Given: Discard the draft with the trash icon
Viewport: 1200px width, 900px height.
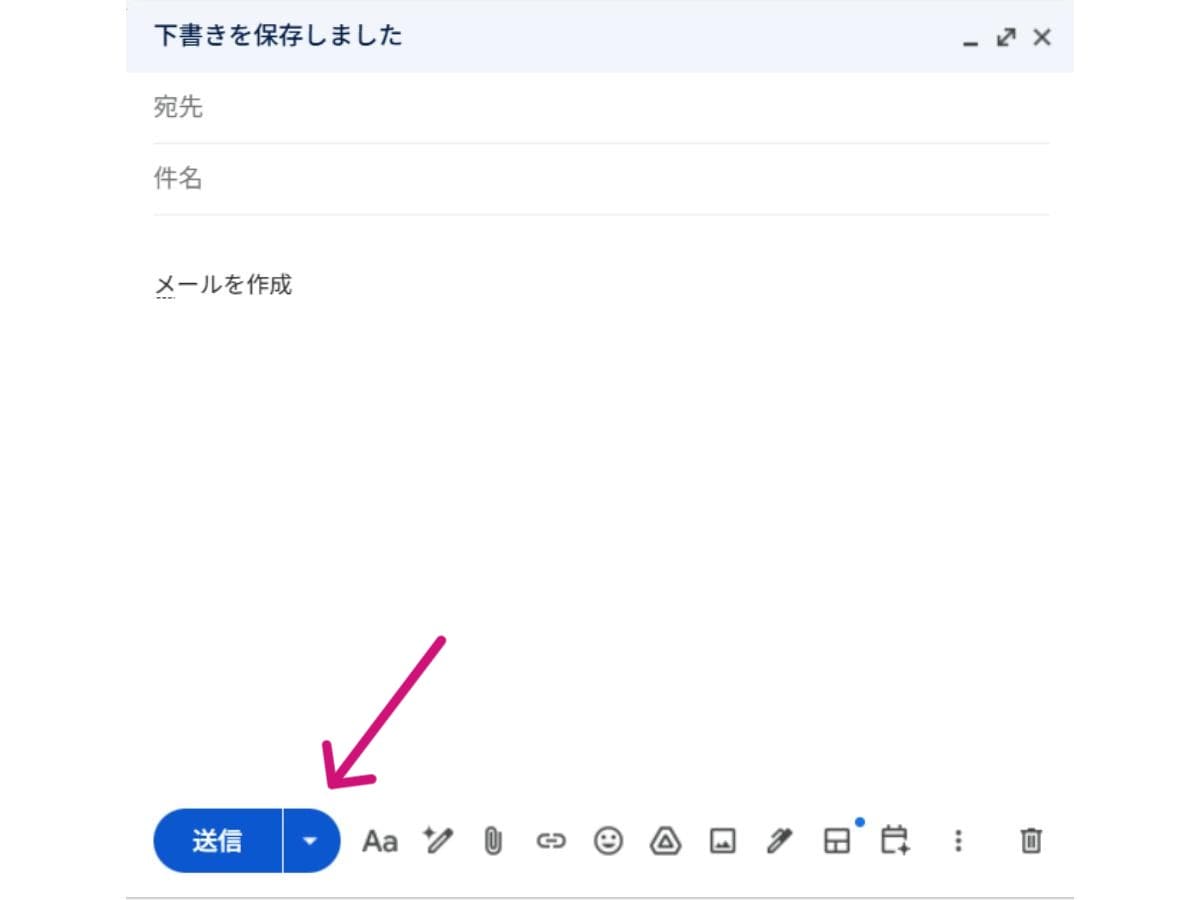Looking at the screenshot, I should 1030,841.
